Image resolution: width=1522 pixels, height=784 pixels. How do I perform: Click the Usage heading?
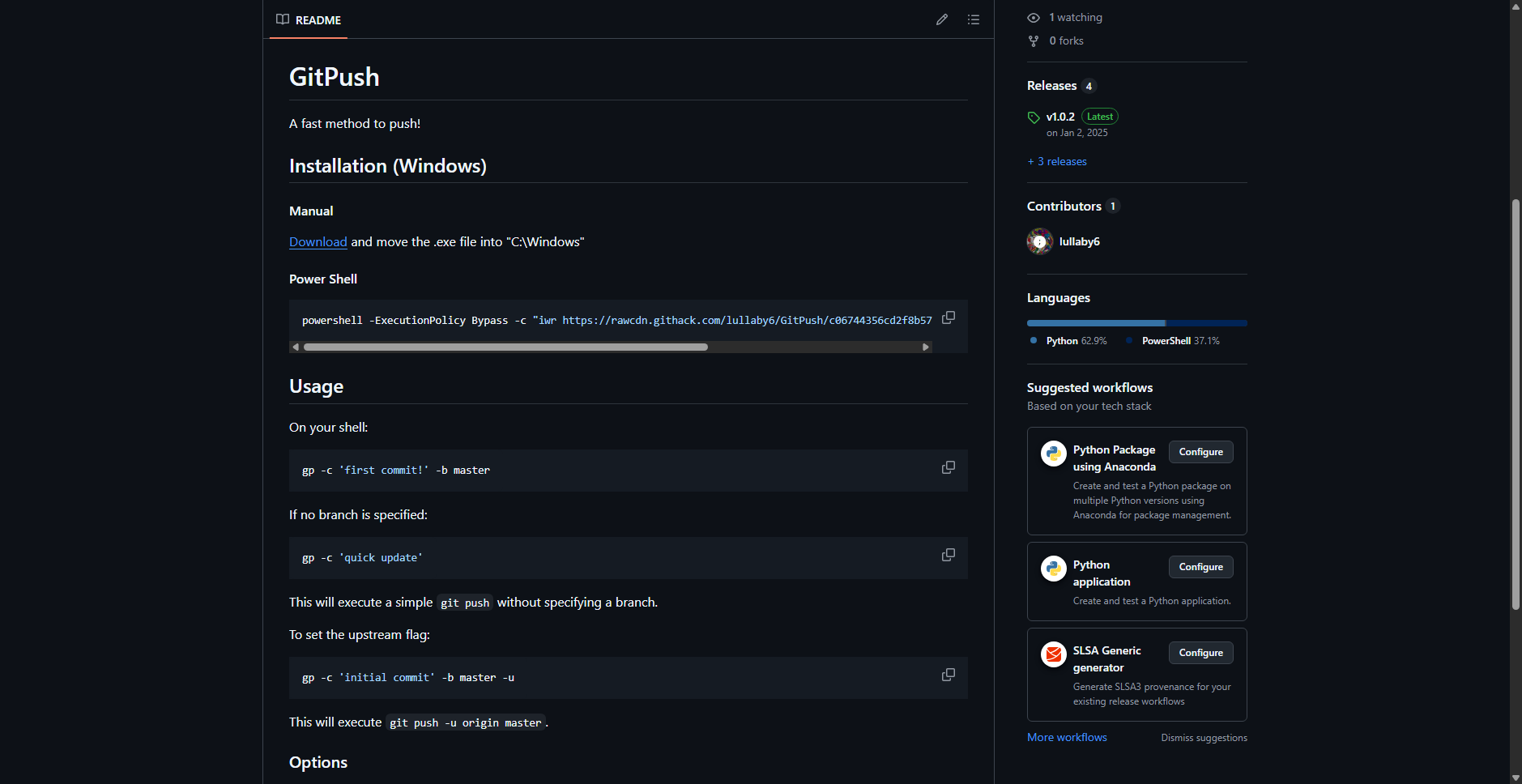[316, 386]
